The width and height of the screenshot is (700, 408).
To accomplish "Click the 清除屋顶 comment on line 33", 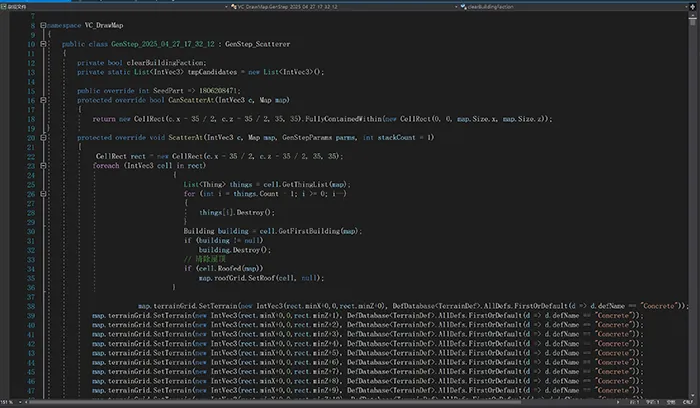I will [x=210, y=258].
